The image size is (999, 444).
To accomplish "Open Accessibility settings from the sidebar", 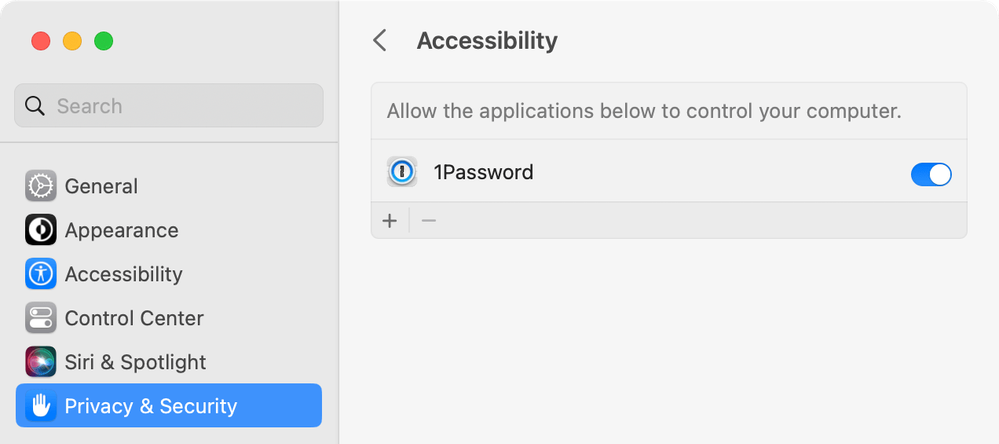I will coord(123,274).
